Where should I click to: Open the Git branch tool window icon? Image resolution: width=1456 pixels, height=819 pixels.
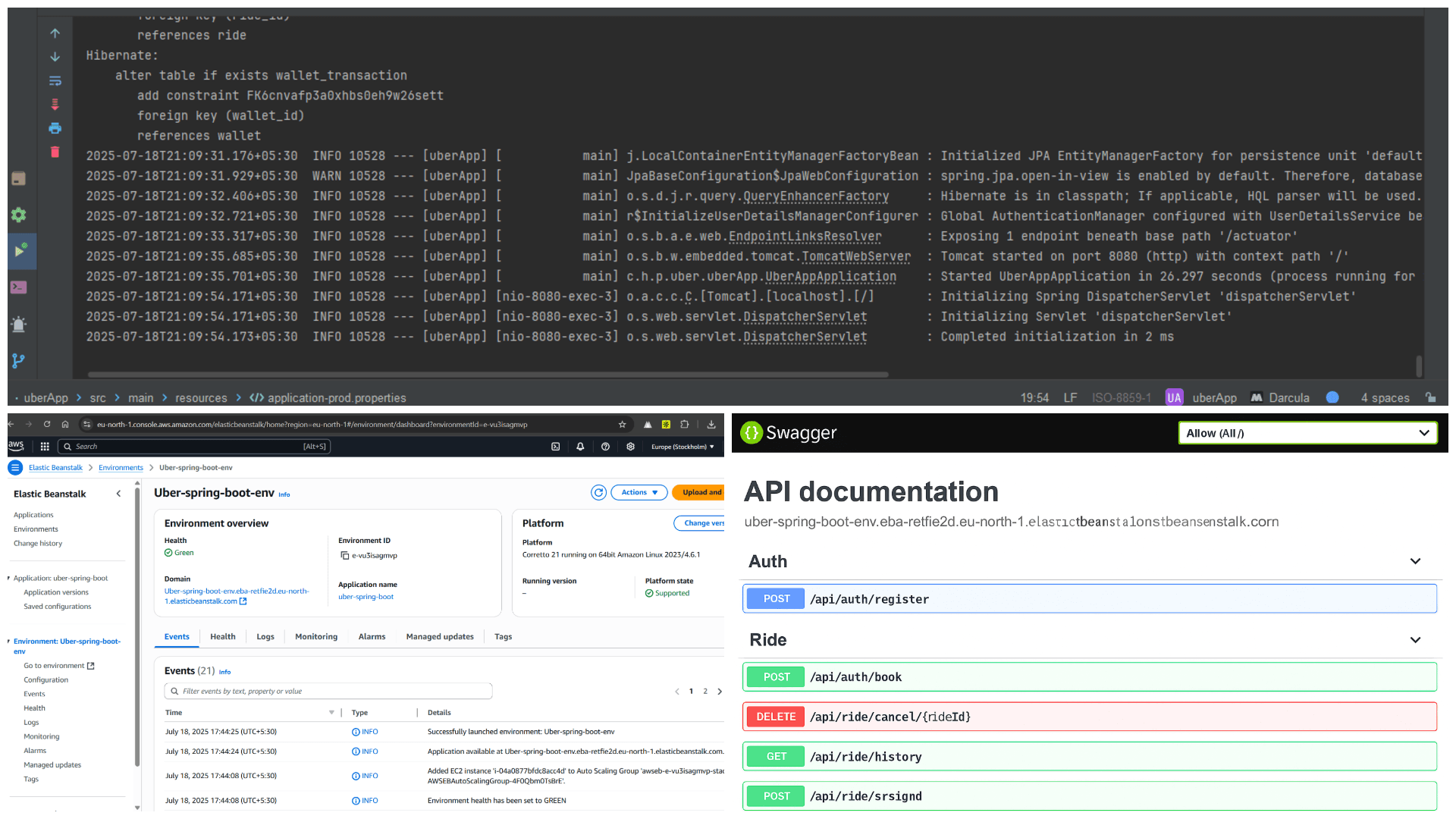[19, 361]
